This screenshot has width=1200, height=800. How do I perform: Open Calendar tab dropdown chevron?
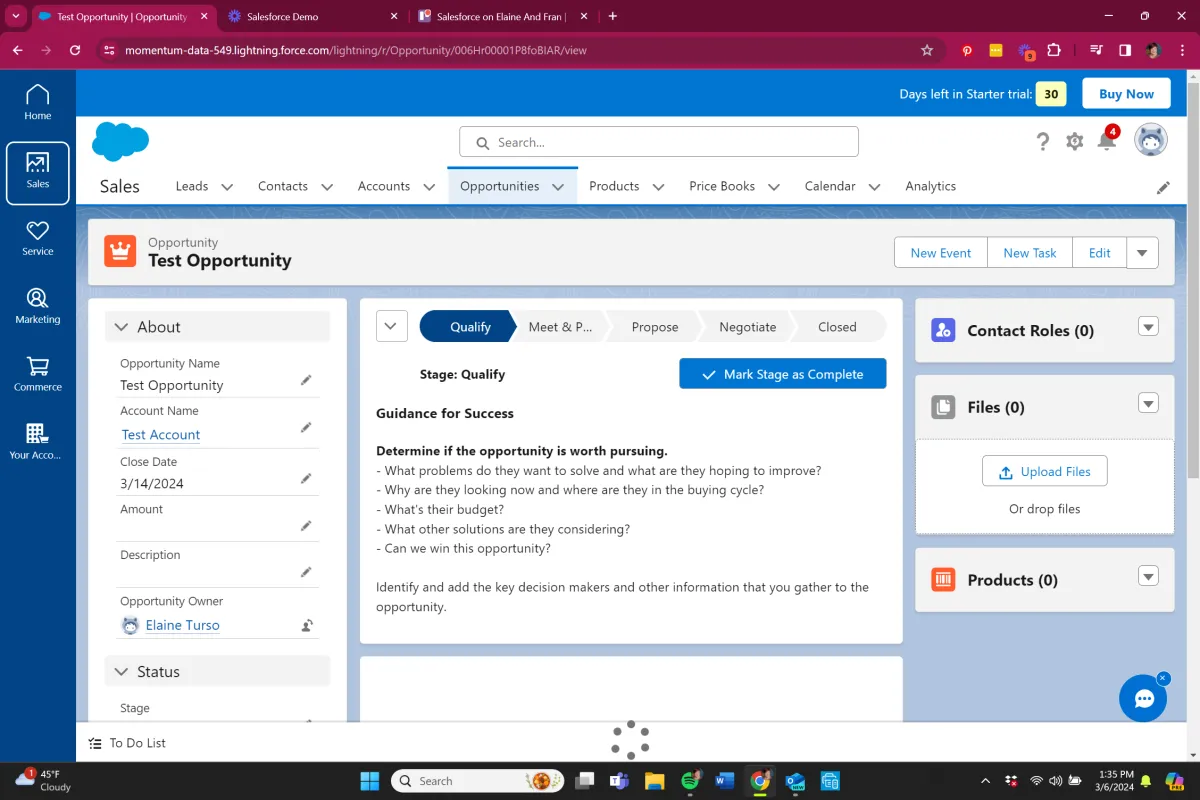coord(874,187)
